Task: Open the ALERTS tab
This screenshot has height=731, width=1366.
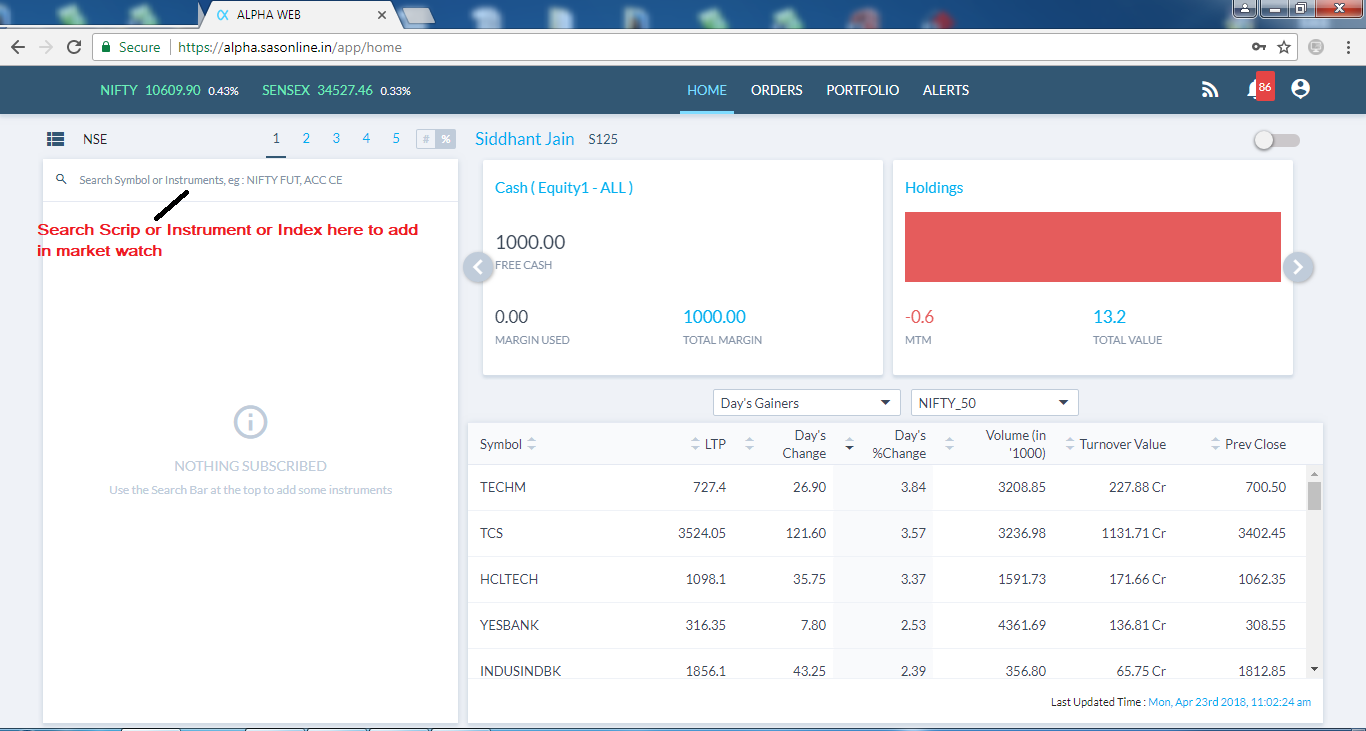Action: click(x=946, y=90)
